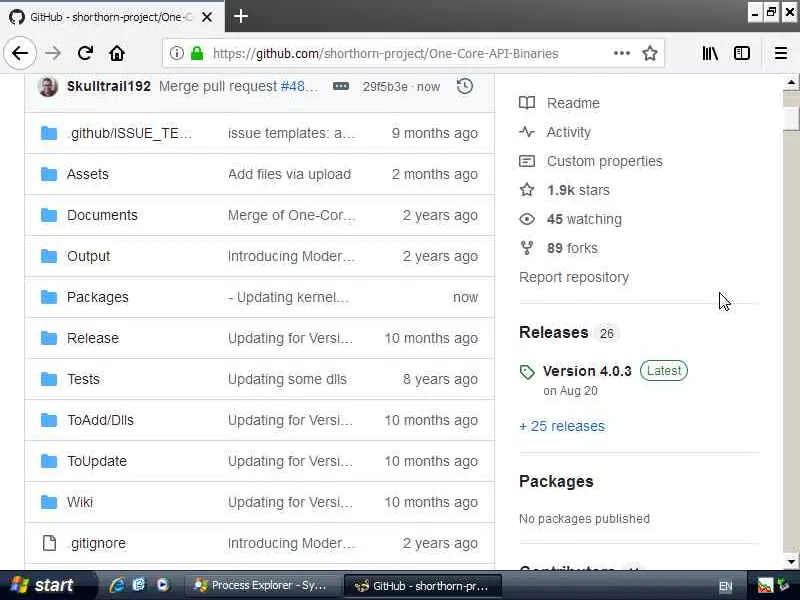Go to the browser home page
This screenshot has height=600, width=800.
[x=117, y=53]
